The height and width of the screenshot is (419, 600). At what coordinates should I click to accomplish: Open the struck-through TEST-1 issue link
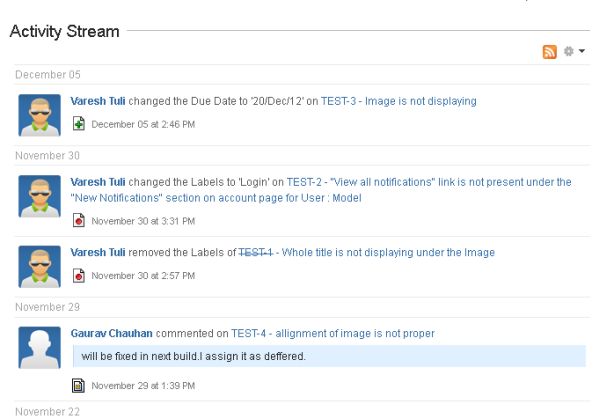256,252
